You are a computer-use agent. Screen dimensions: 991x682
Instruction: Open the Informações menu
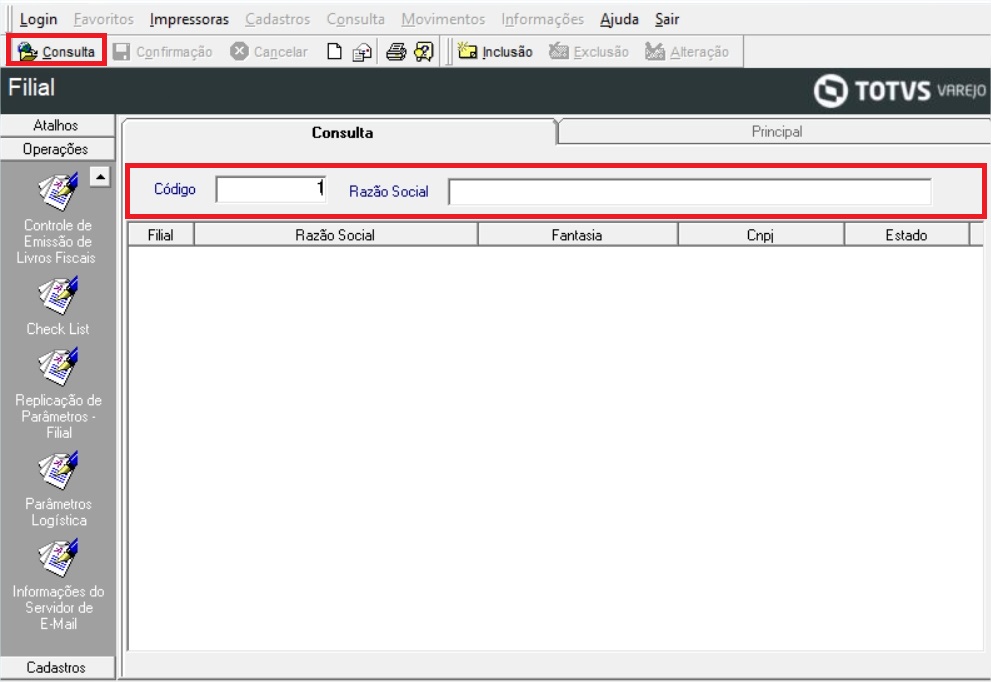[542, 20]
